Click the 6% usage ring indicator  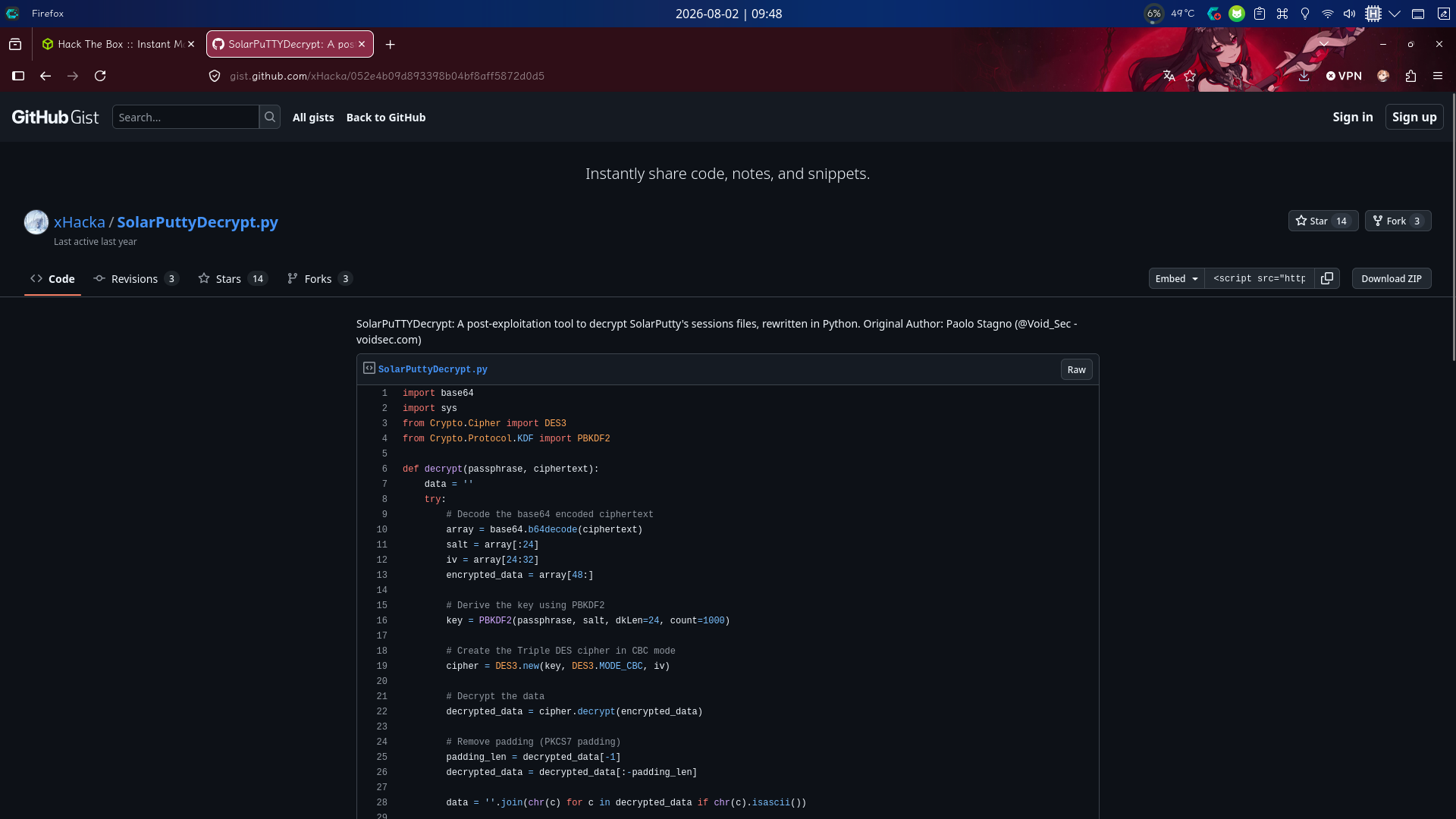1153,14
